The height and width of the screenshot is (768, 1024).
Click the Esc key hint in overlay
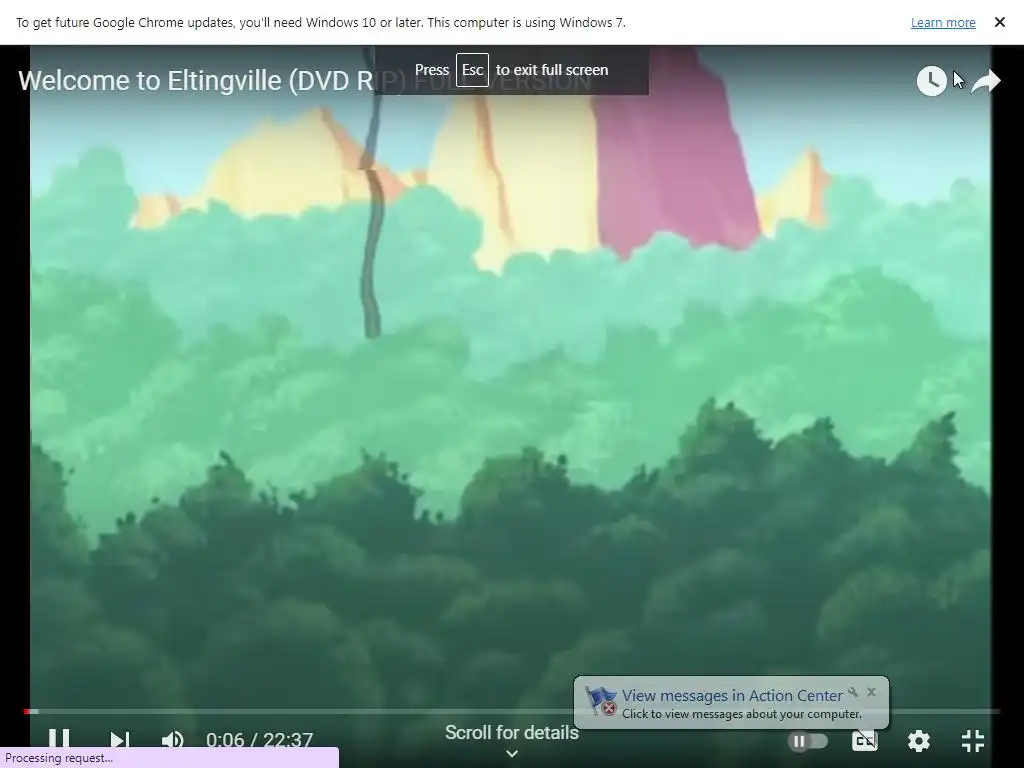click(472, 70)
